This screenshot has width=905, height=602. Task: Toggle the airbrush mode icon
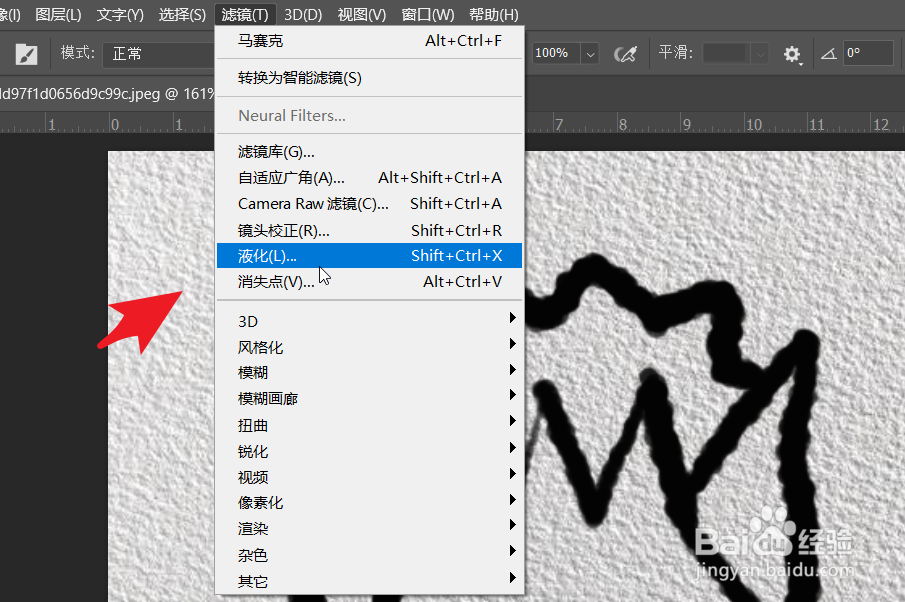pos(625,52)
